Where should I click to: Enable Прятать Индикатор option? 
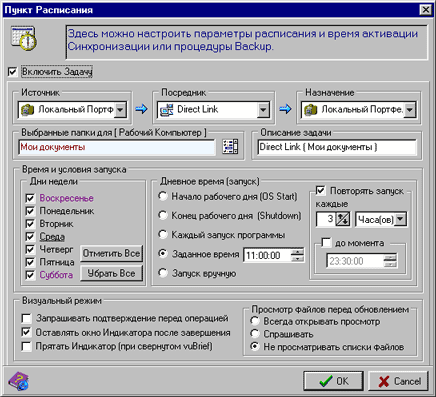pos(26,346)
